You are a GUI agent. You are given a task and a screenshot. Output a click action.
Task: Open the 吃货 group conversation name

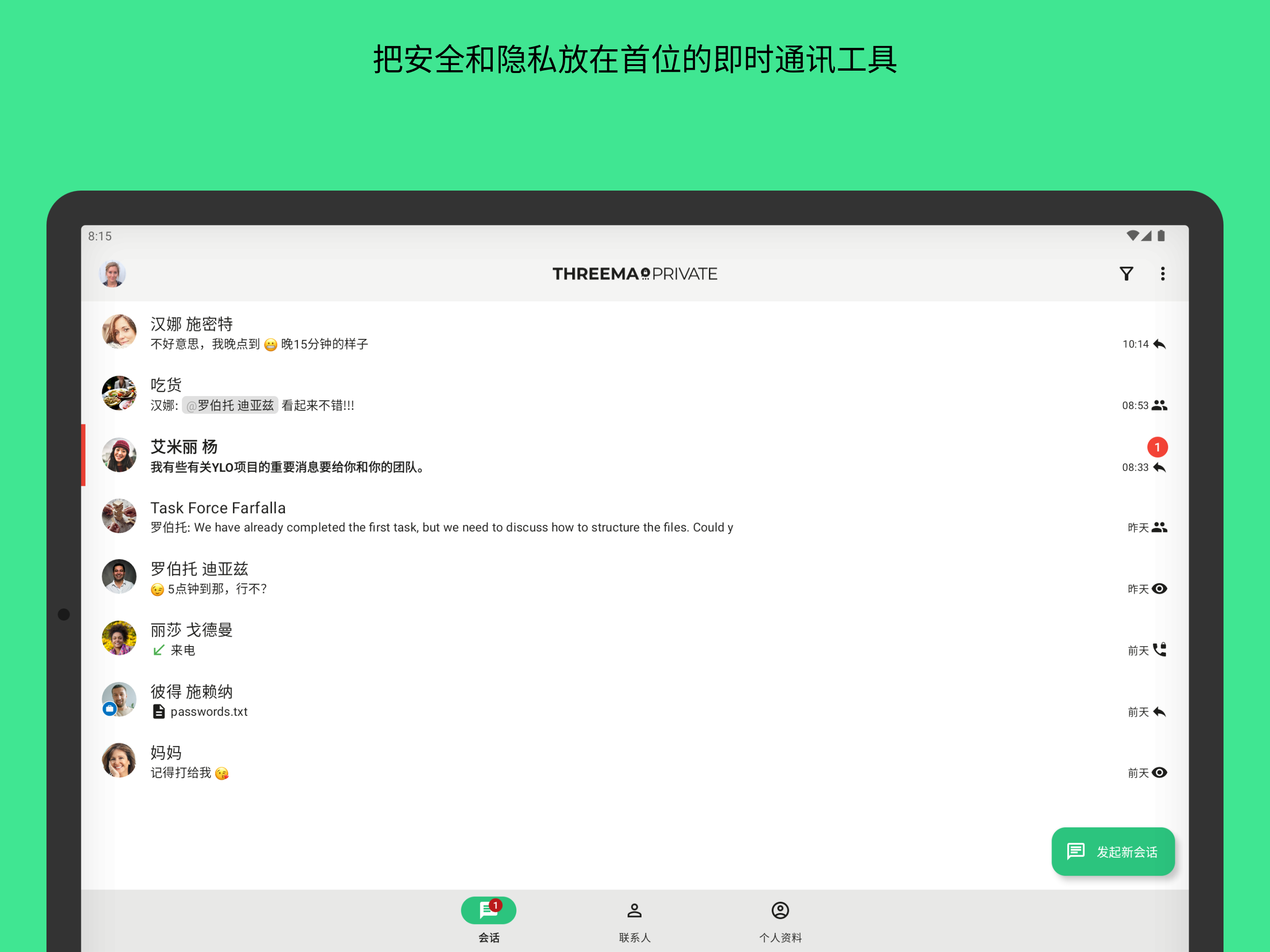point(166,385)
